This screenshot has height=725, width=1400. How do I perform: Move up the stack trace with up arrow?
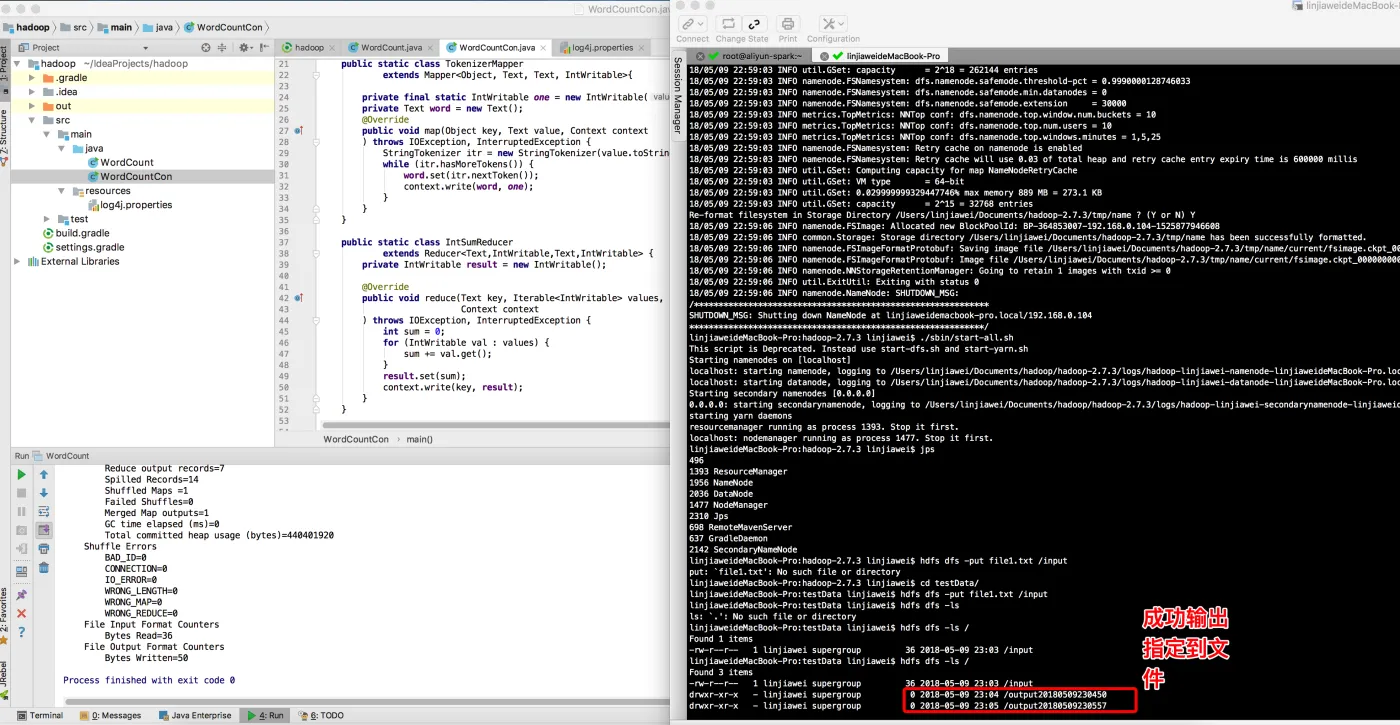(x=44, y=475)
